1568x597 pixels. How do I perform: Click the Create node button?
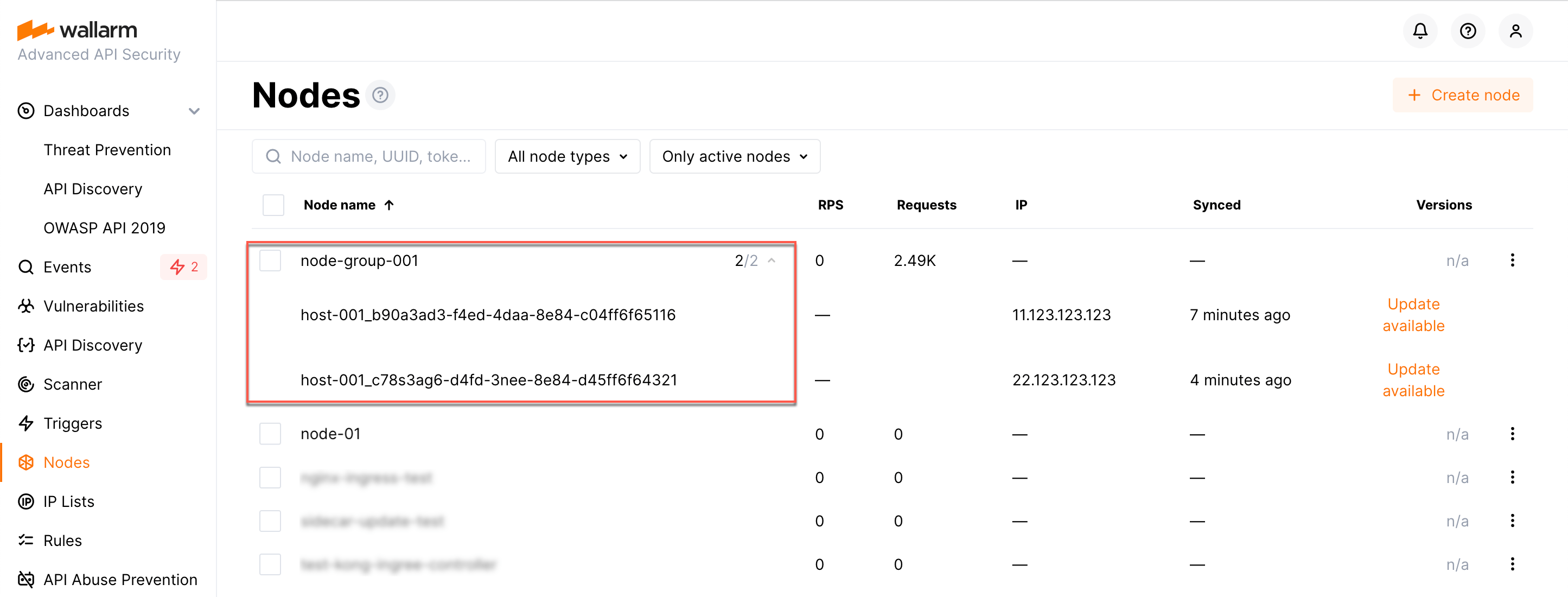1462,95
